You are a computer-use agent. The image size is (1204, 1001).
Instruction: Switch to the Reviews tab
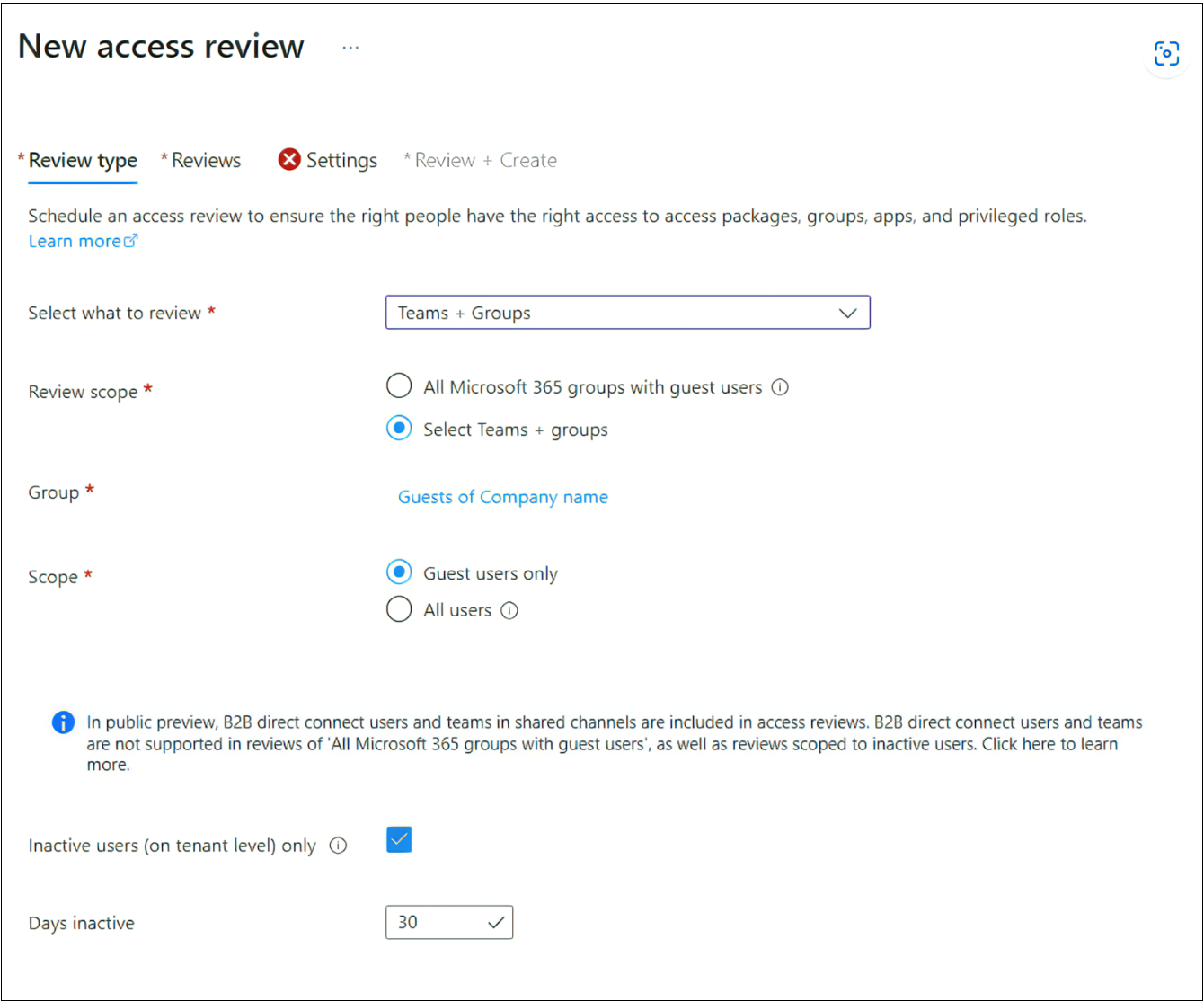point(206,161)
